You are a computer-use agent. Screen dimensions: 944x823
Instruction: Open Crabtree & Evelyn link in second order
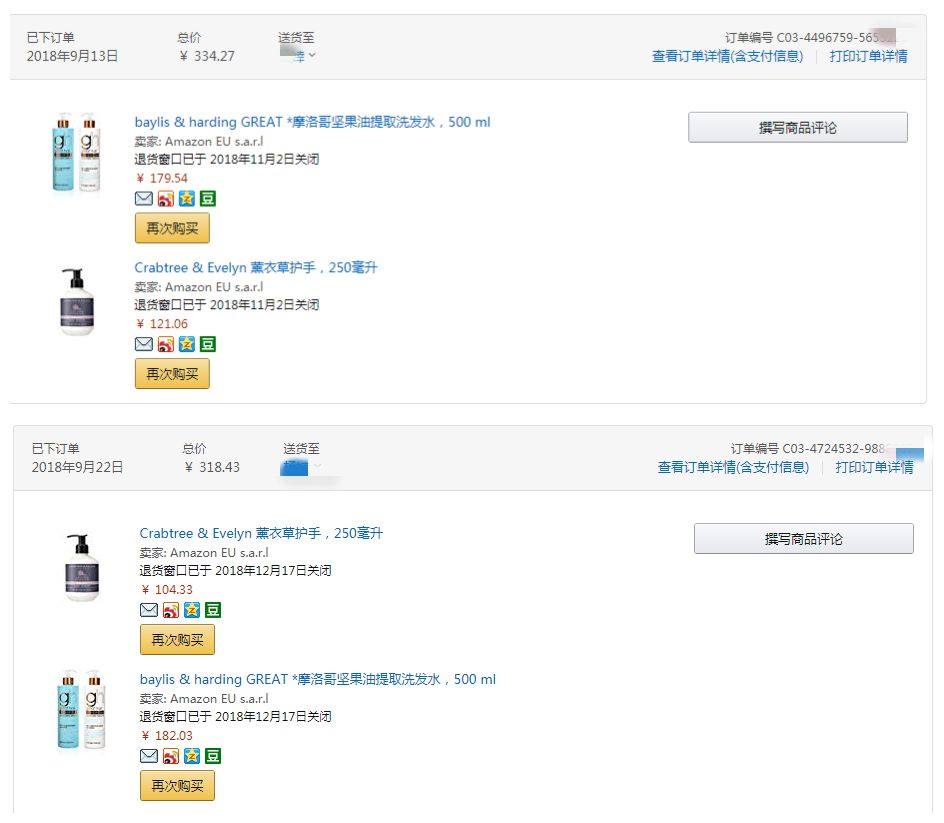coord(261,533)
